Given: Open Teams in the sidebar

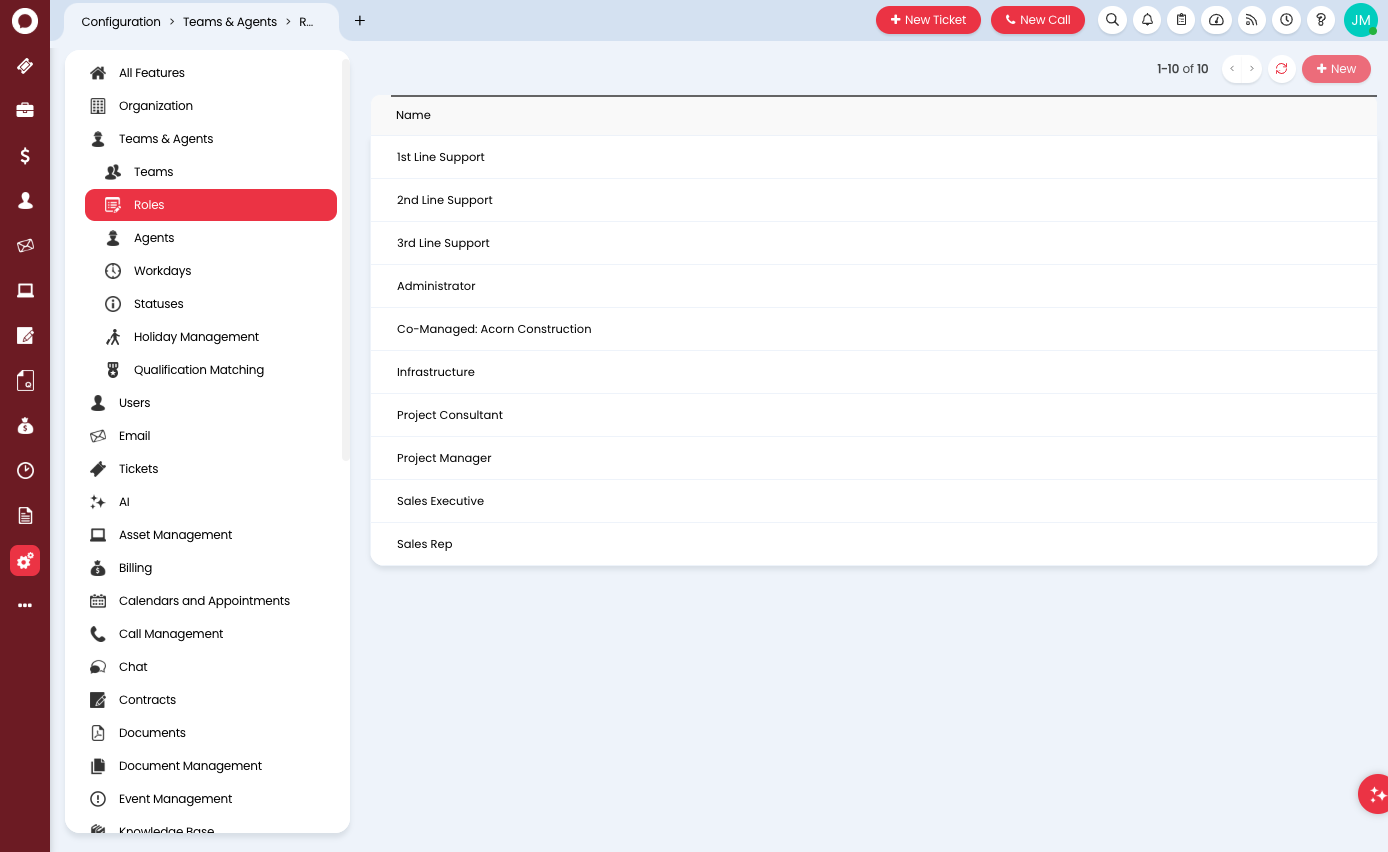Looking at the screenshot, I should point(211,172).
